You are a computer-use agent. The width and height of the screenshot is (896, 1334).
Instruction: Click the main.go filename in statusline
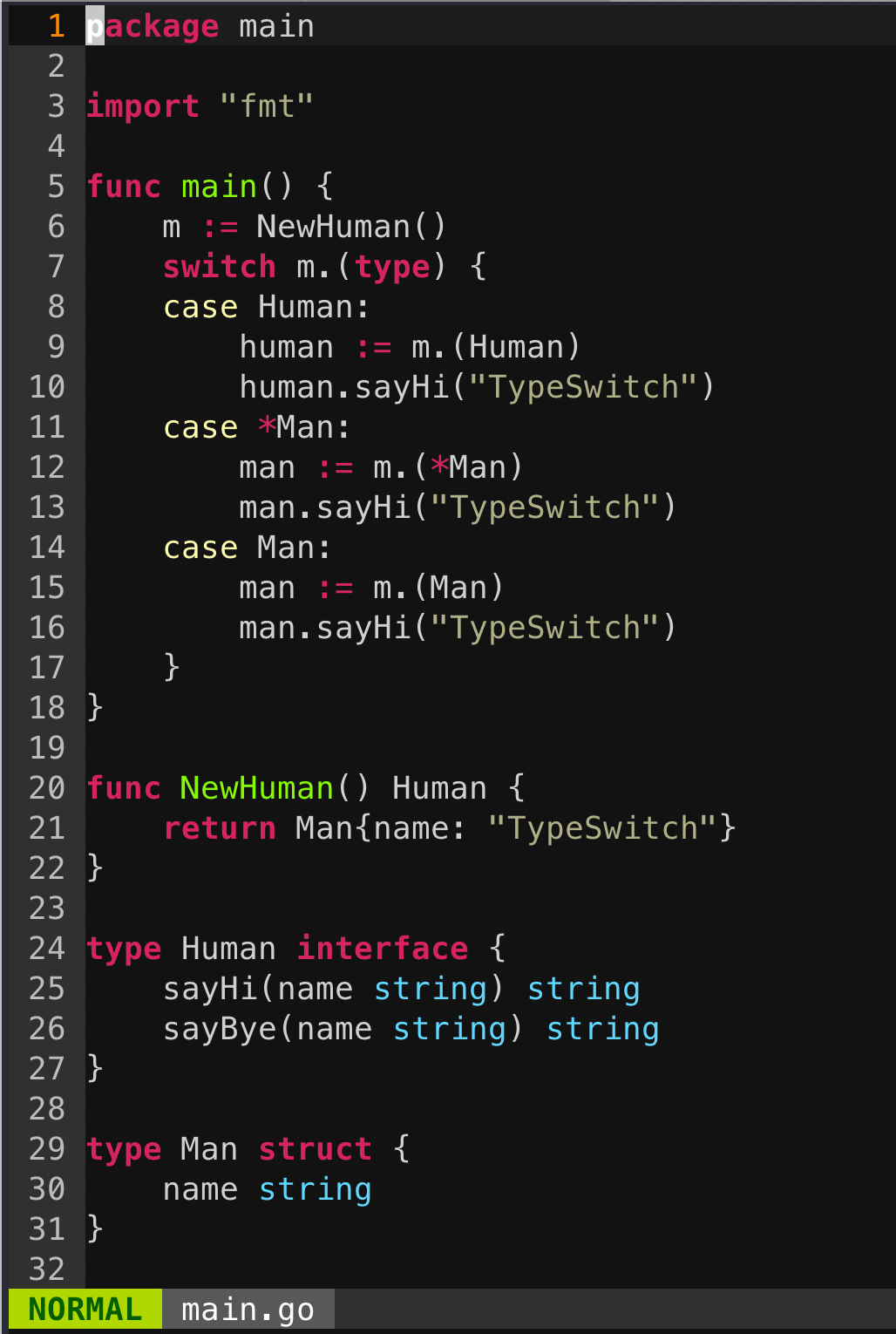pyautogui.click(x=248, y=1310)
